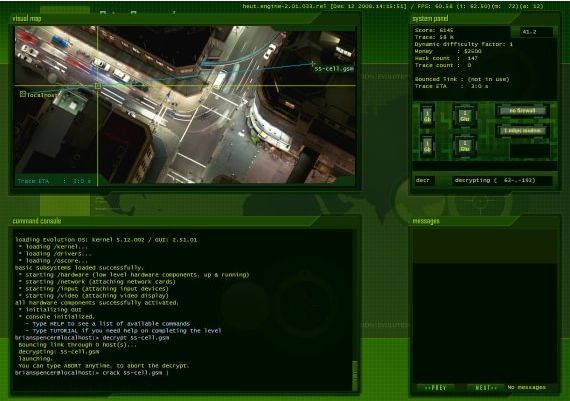Select the localhost node icon on map

click(x=23, y=95)
